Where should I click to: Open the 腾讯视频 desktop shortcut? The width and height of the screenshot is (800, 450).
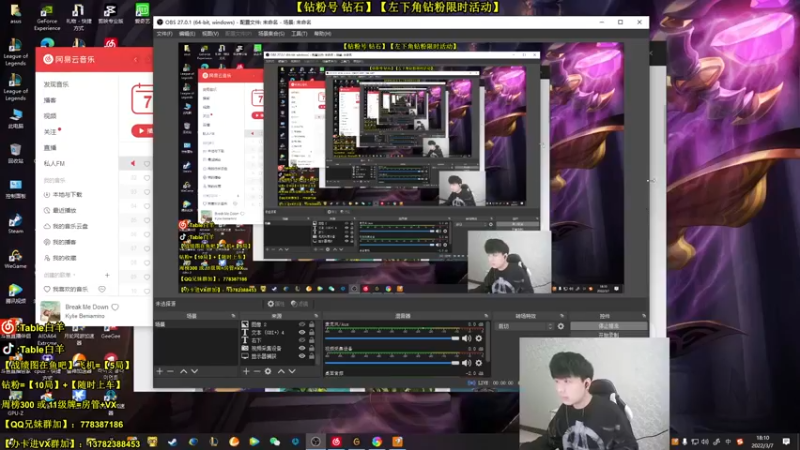(x=15, y=294)
